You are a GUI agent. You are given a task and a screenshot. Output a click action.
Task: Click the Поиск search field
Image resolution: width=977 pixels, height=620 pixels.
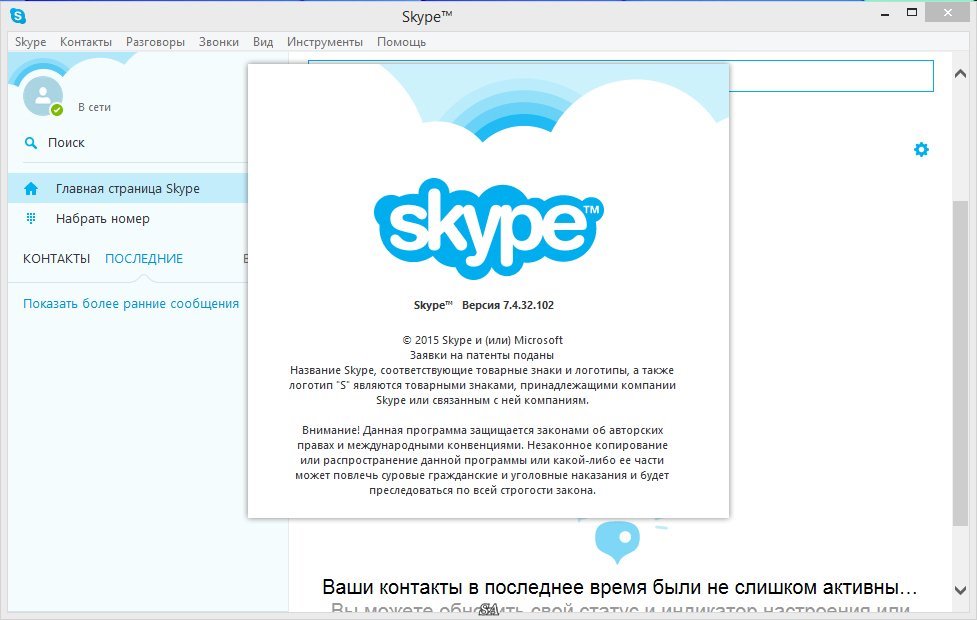135,143
